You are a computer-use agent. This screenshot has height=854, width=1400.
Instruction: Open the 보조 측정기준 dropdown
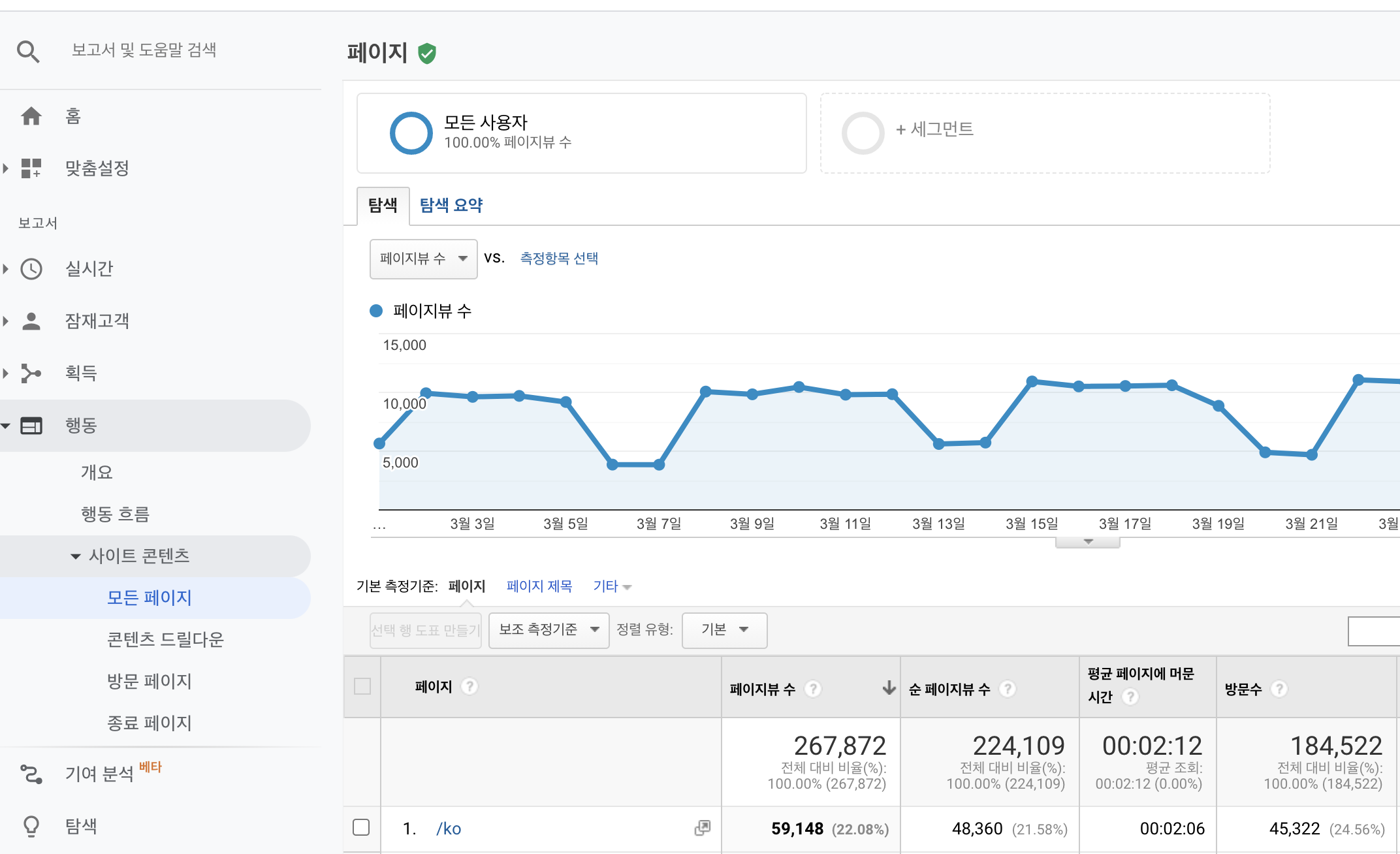point(548,629)
